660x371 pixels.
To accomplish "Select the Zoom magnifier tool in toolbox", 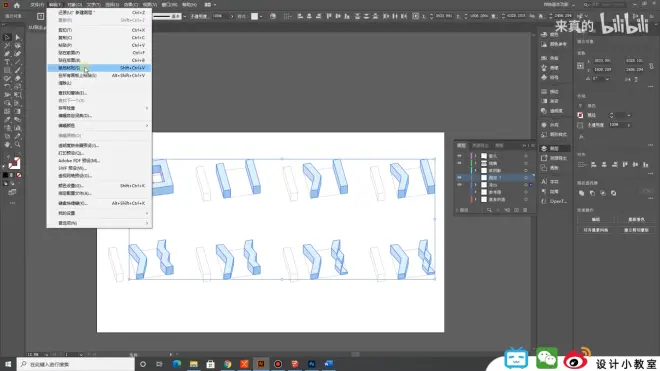I will (x=18, y=144).
